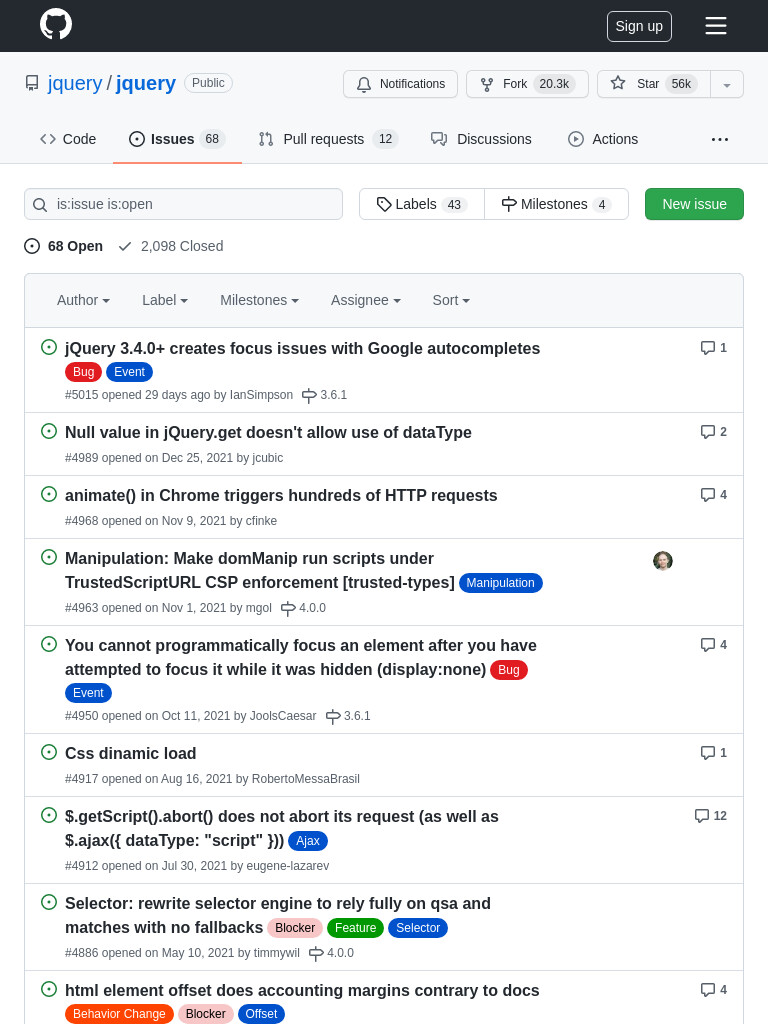Image resolution: width=768 pixels, height=1024 pixels.
Task: Expand the Author filter dropdown
Action: coord(84,300)
